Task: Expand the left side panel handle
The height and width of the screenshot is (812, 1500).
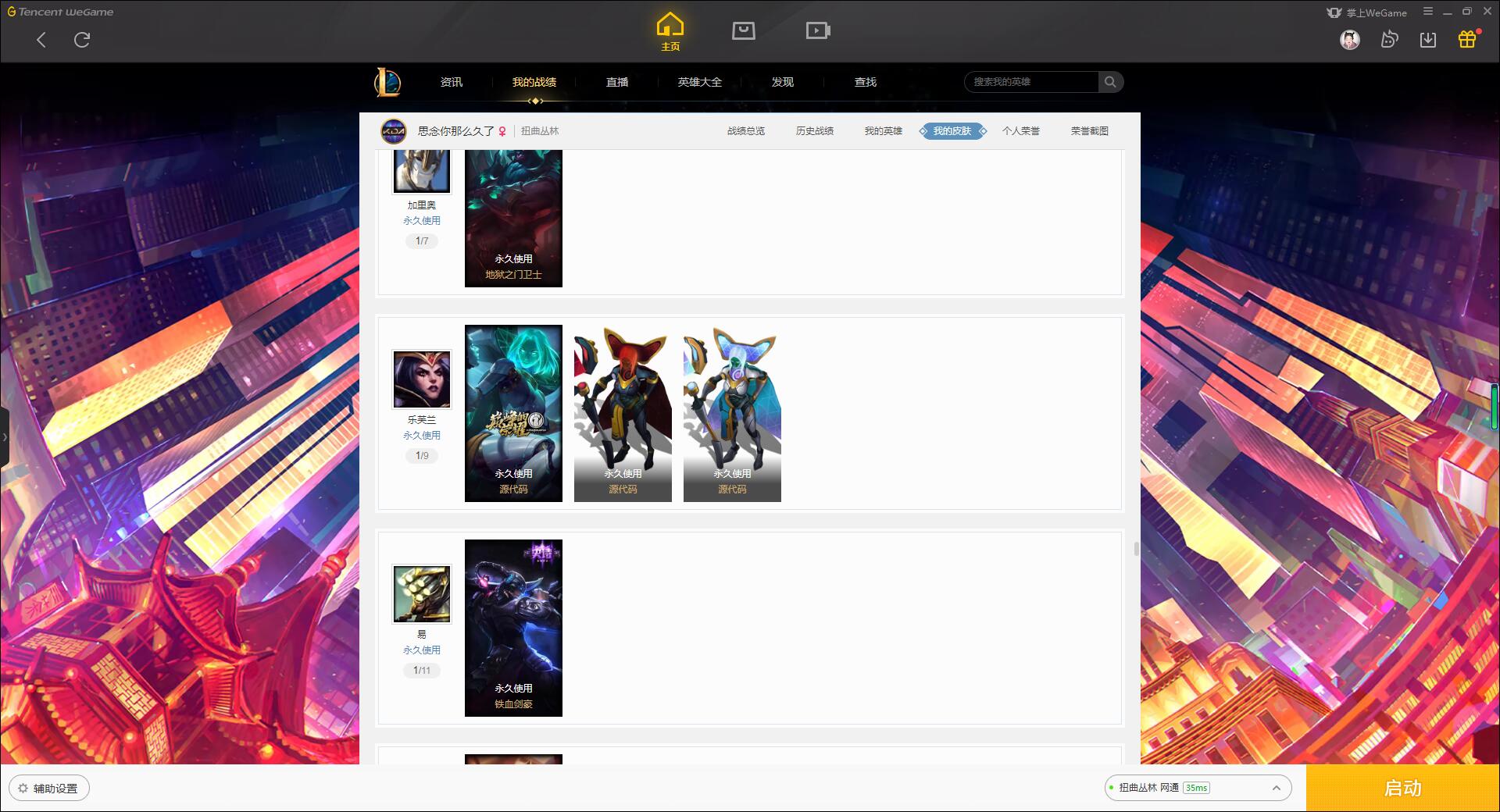Action: click(5, 437)
